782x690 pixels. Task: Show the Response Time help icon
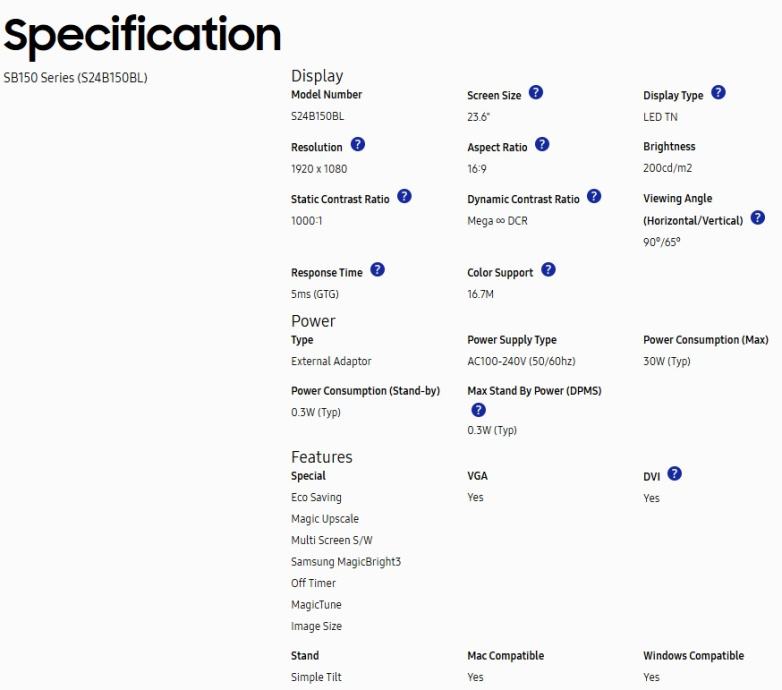[378, 270]
